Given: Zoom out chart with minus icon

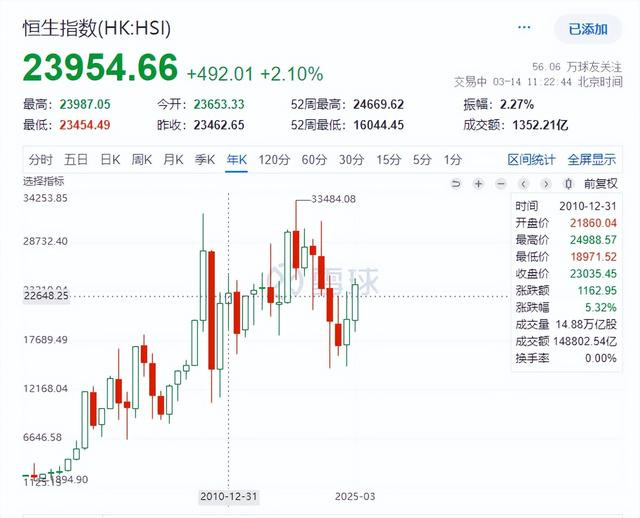Looking at the screenshot, I should pos(501,184).
